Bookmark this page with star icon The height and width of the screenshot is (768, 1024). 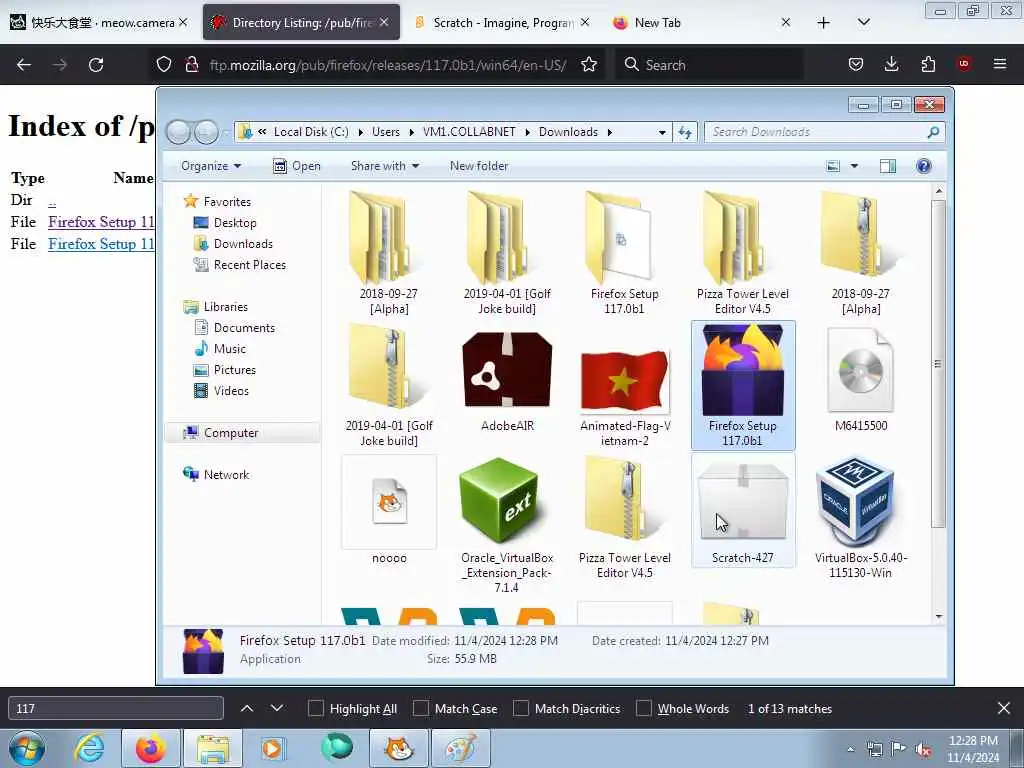point(588,65)
